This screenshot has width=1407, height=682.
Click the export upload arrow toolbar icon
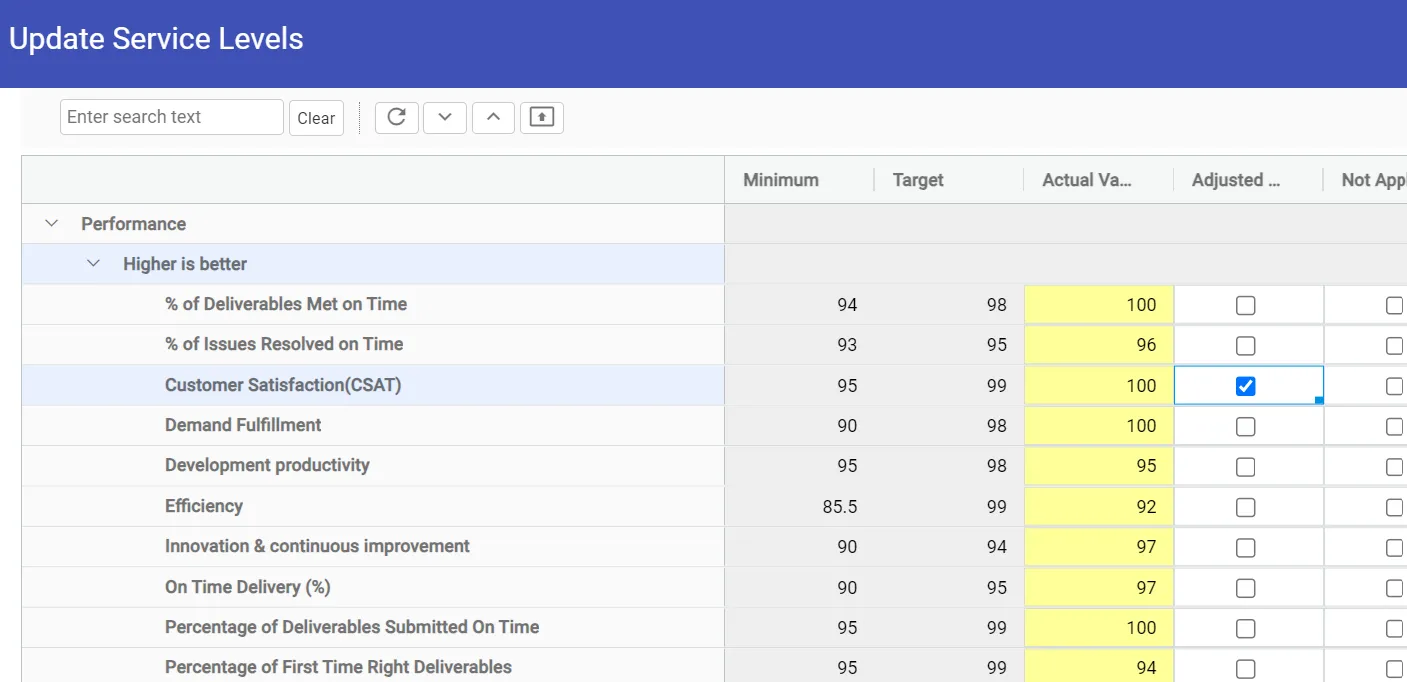pos(541,117)
